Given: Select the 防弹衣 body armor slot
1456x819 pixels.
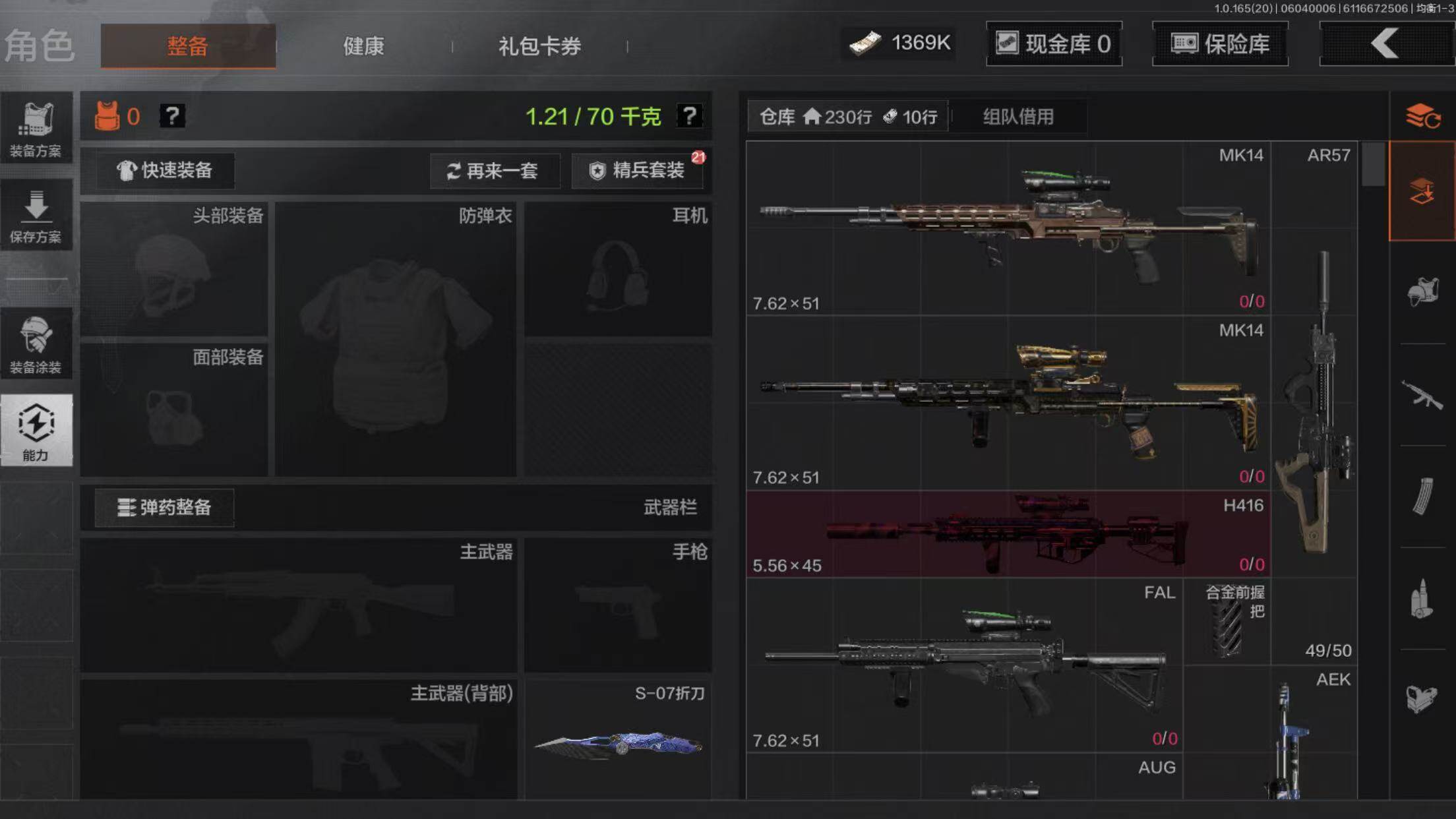Looking at the screenshot, I should tap(396, 339).
